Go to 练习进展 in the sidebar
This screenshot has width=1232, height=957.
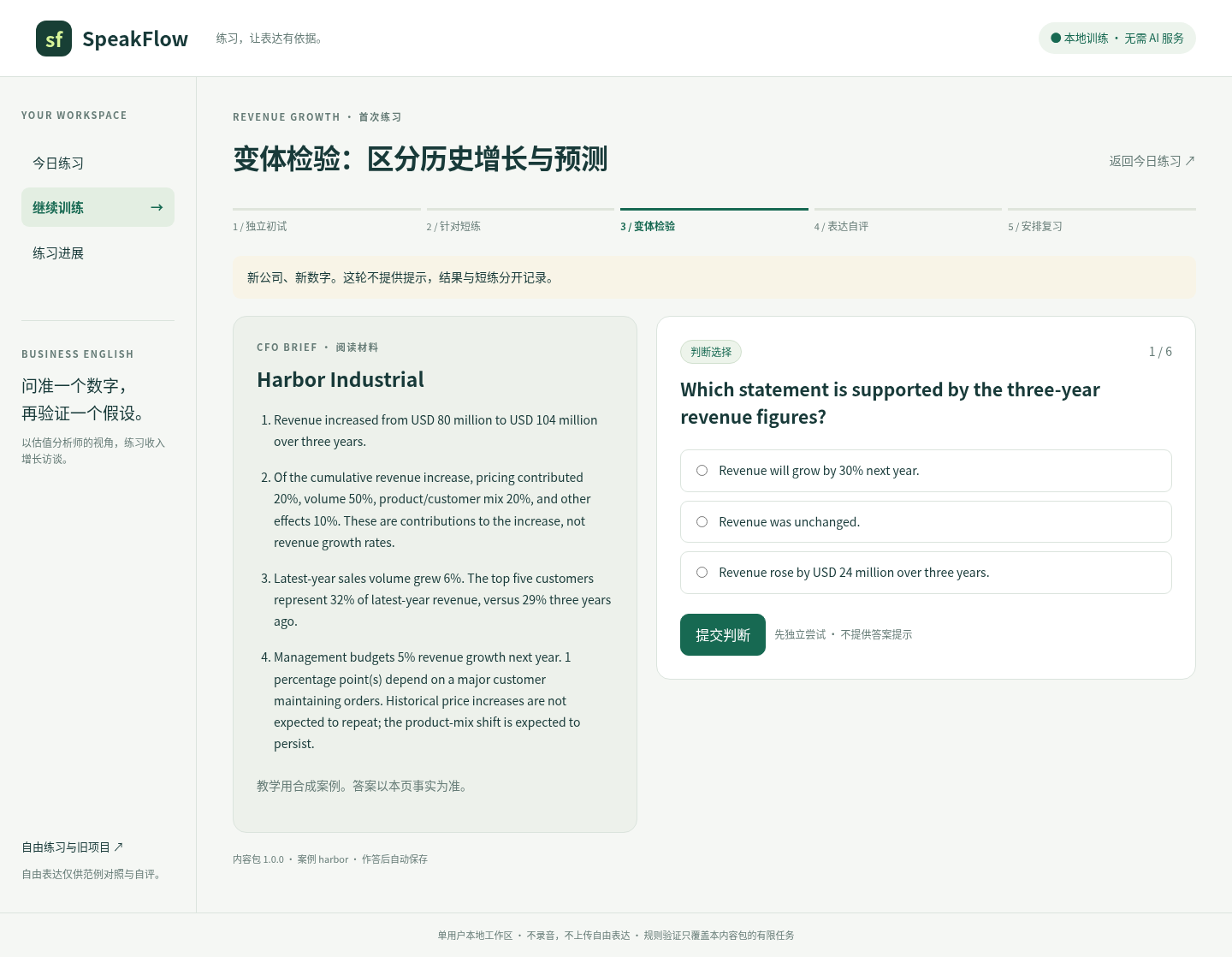pyautogui.click(x=98, y=253)
